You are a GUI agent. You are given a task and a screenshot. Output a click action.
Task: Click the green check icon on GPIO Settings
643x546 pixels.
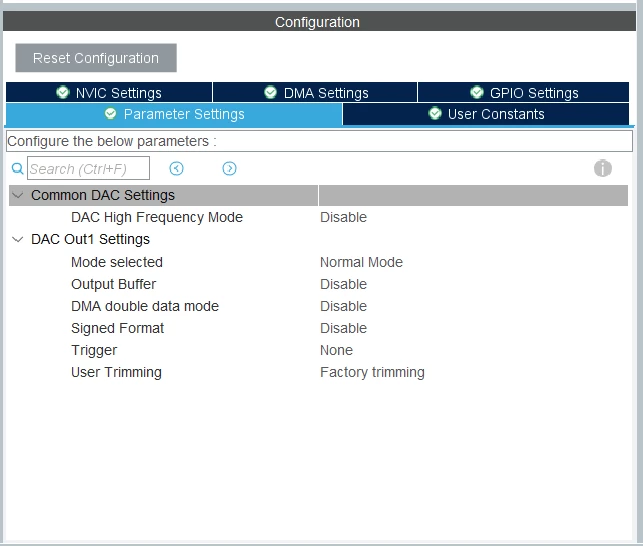point(477,92)
